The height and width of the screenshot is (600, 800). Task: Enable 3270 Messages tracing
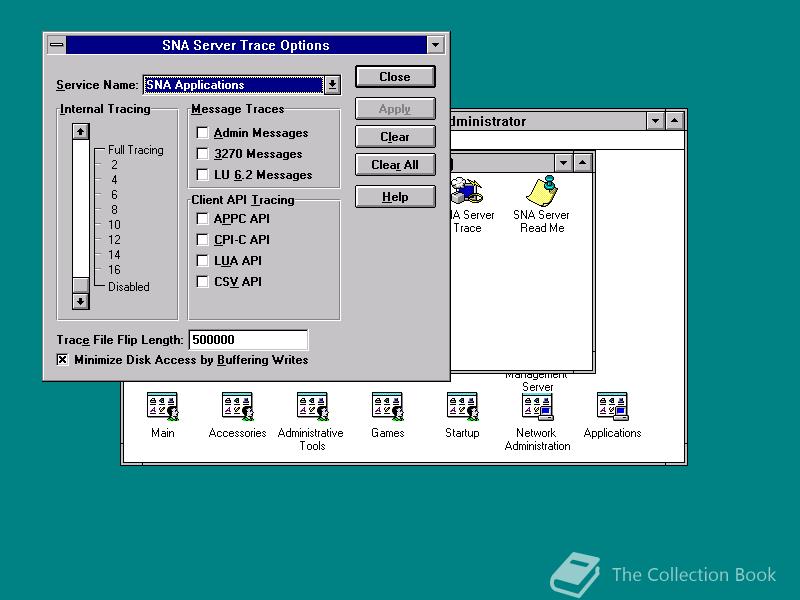203,154
